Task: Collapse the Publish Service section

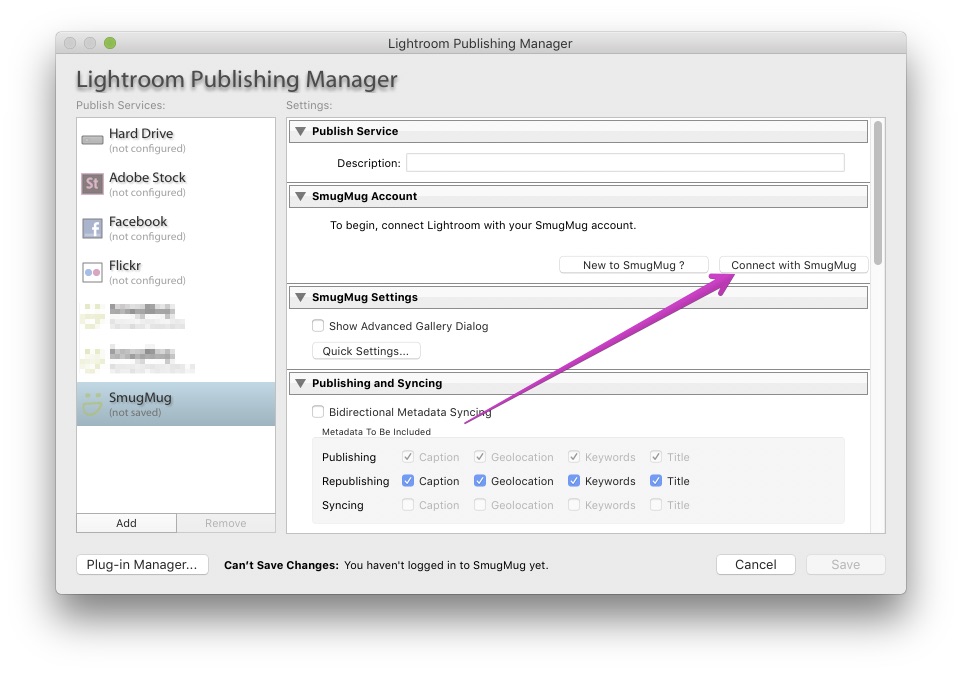Action: tap(301, 131)
